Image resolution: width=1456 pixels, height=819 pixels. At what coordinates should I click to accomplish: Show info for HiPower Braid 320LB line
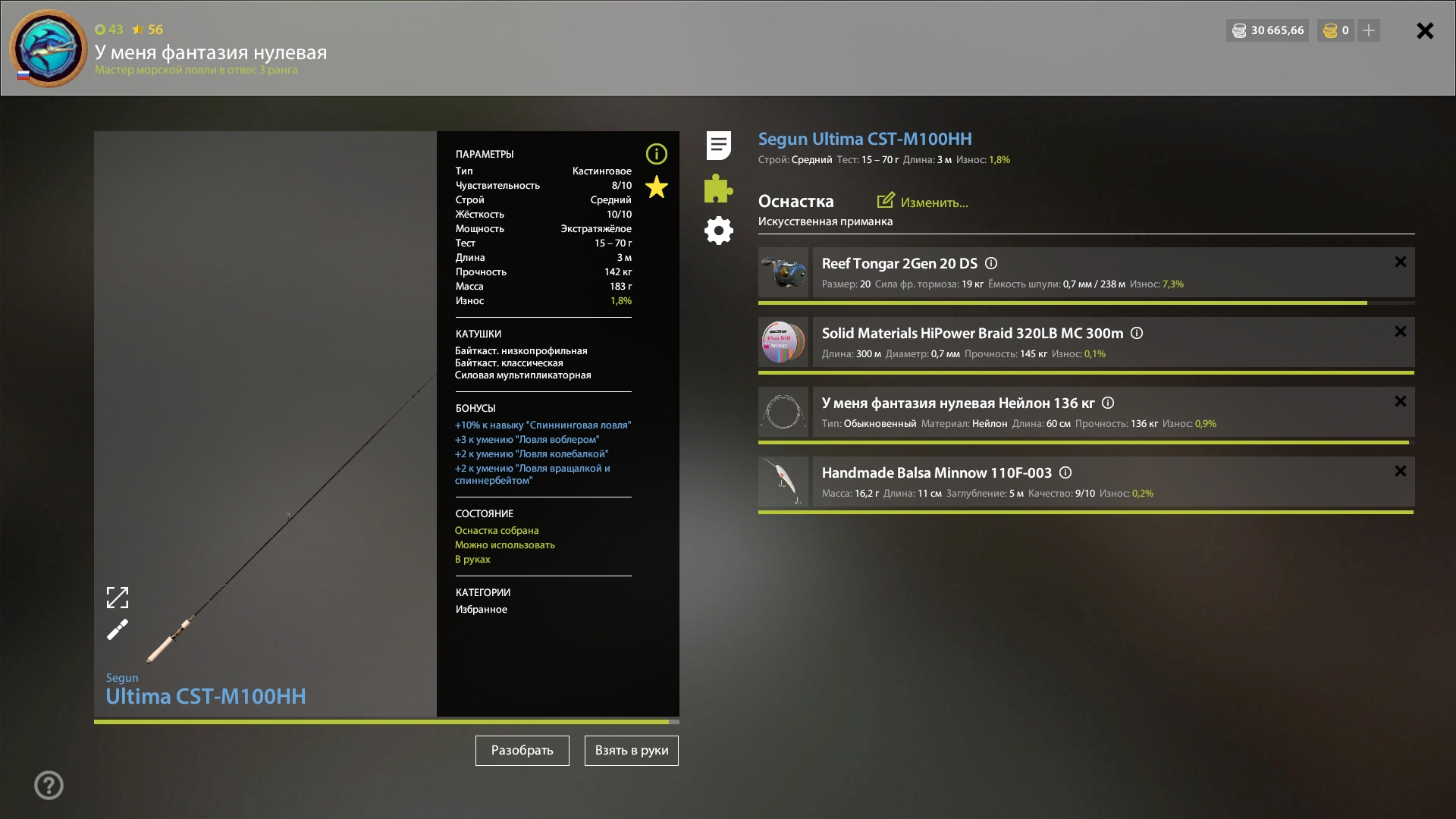click(1137, 333)
